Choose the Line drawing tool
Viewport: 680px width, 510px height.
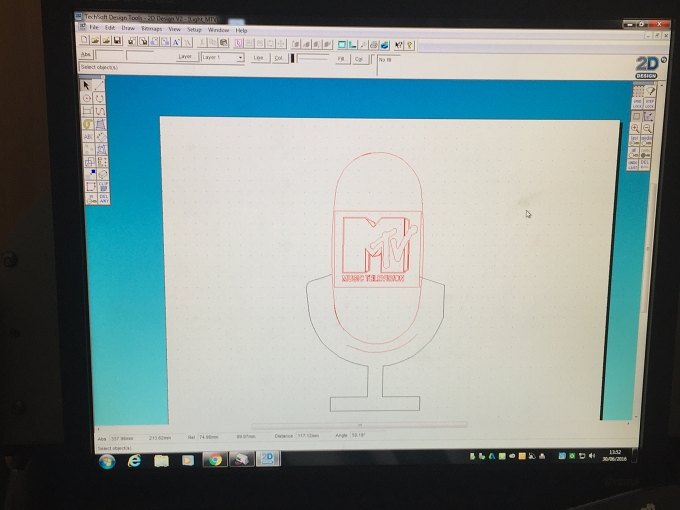99,85
